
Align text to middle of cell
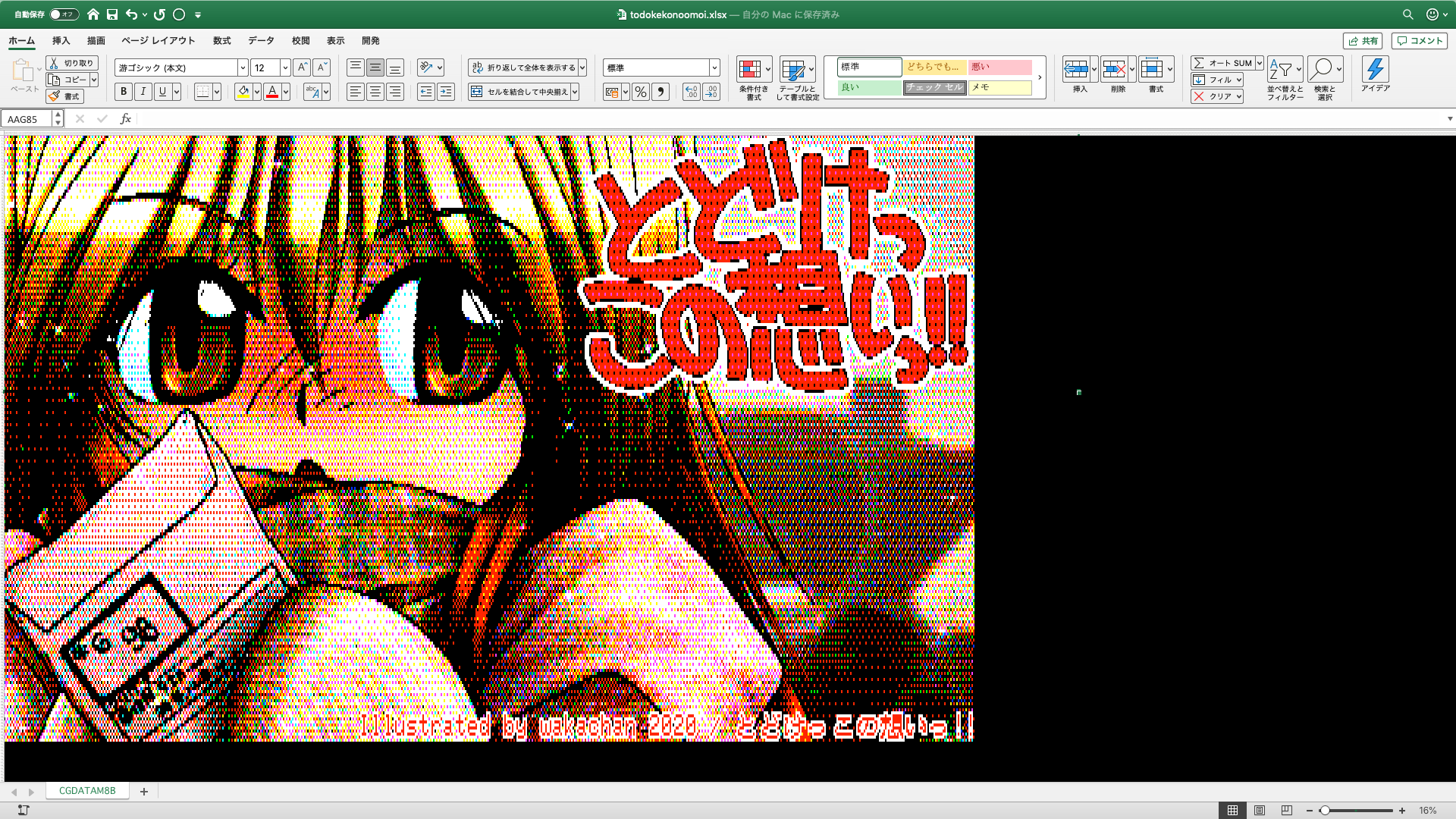375,67
